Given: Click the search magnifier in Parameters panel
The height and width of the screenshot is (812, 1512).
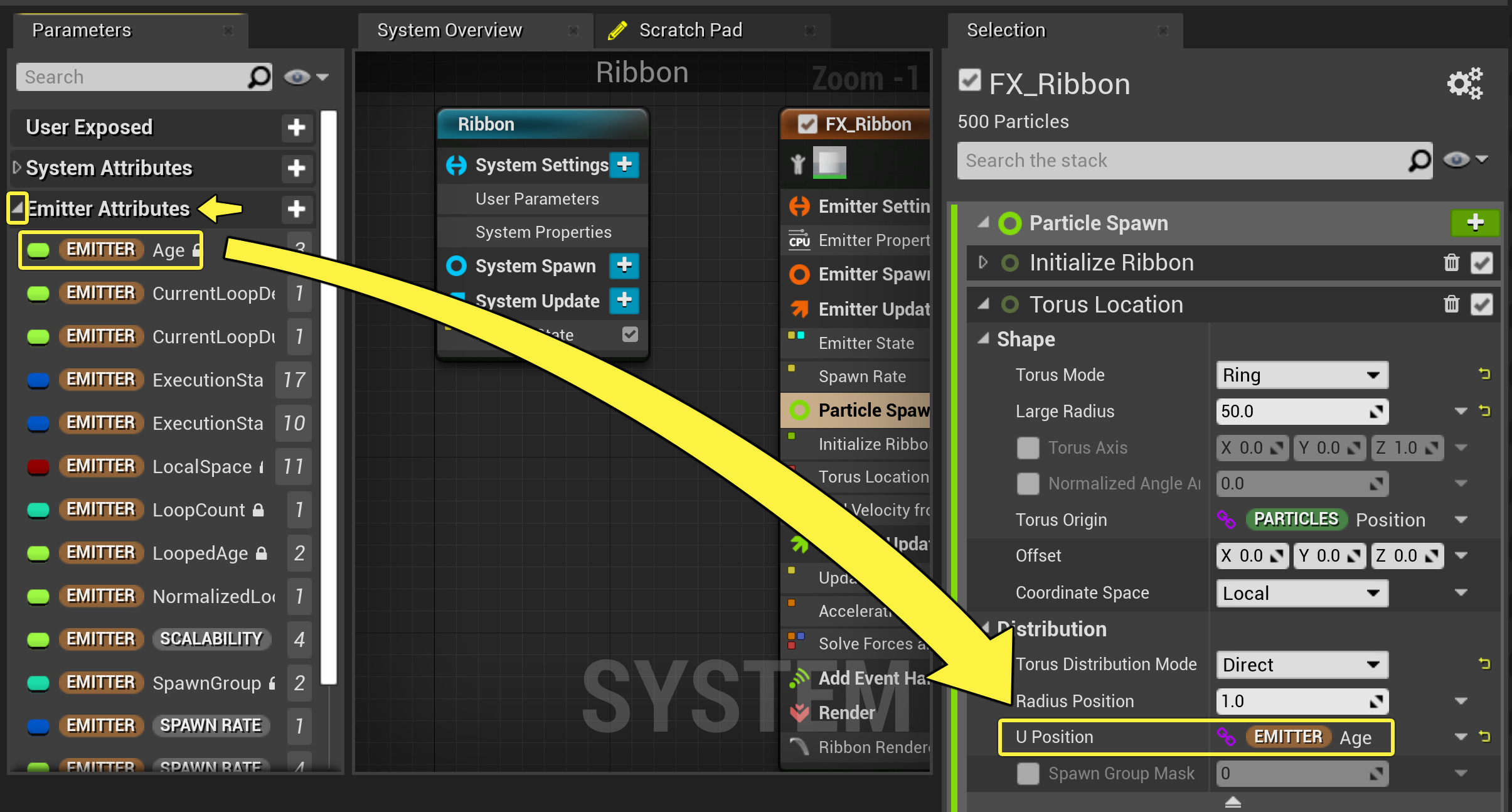Looking at the screenshot, I should 259,77.
